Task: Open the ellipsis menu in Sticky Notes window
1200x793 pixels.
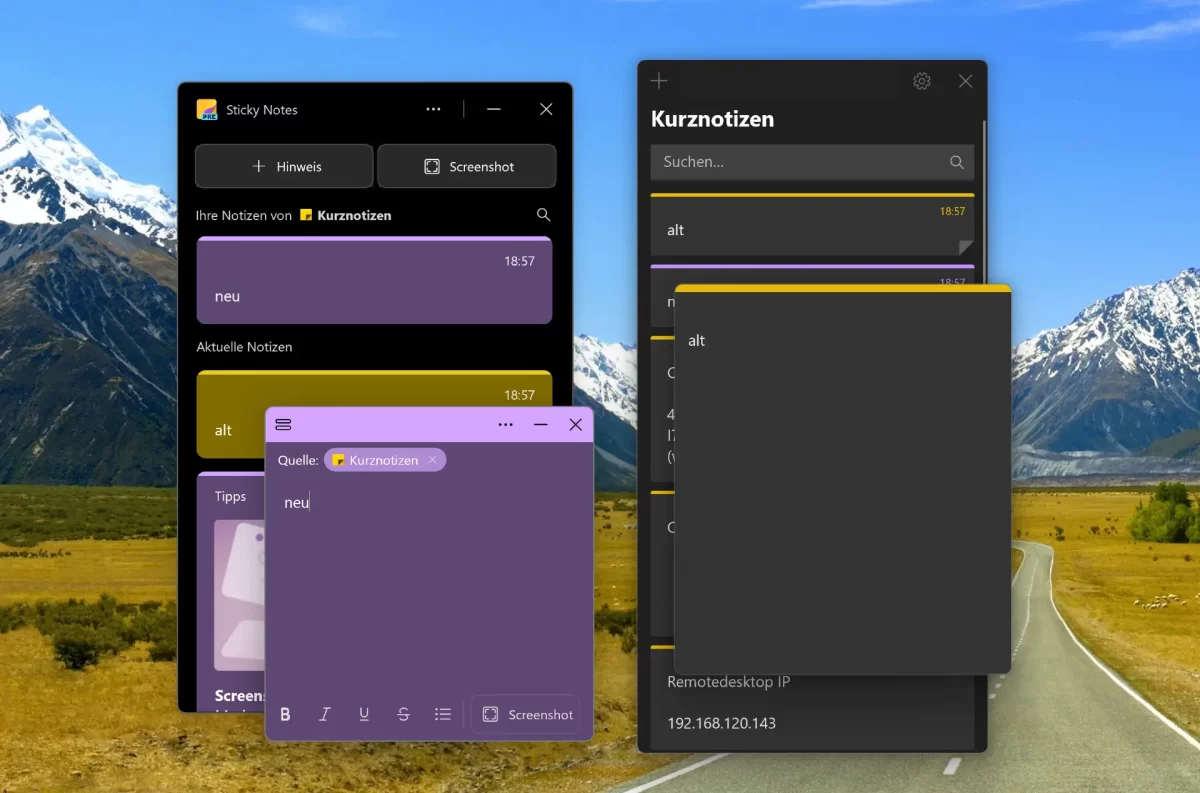Action: [x=433, y=109]
